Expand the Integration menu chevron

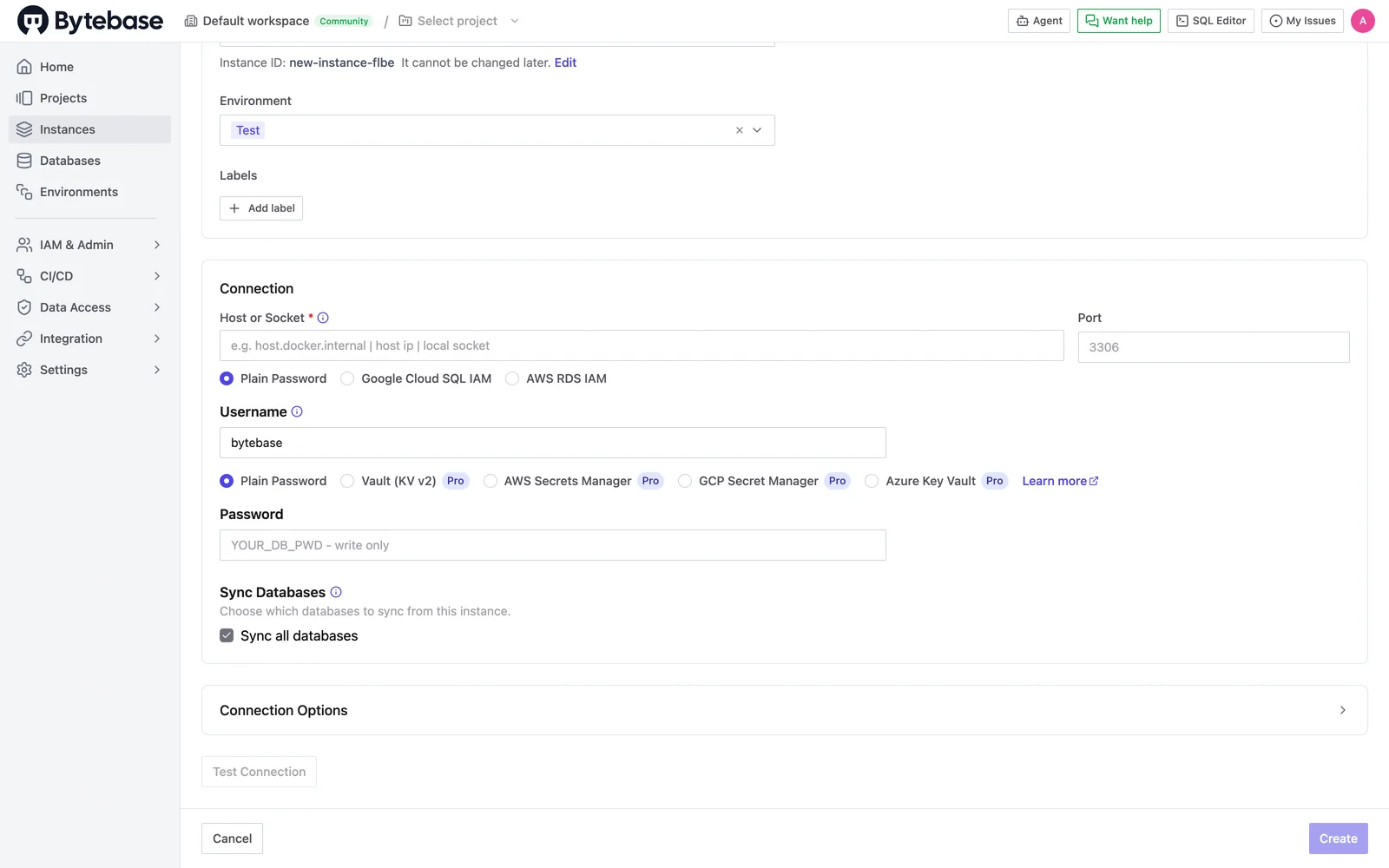pos(157,339)
